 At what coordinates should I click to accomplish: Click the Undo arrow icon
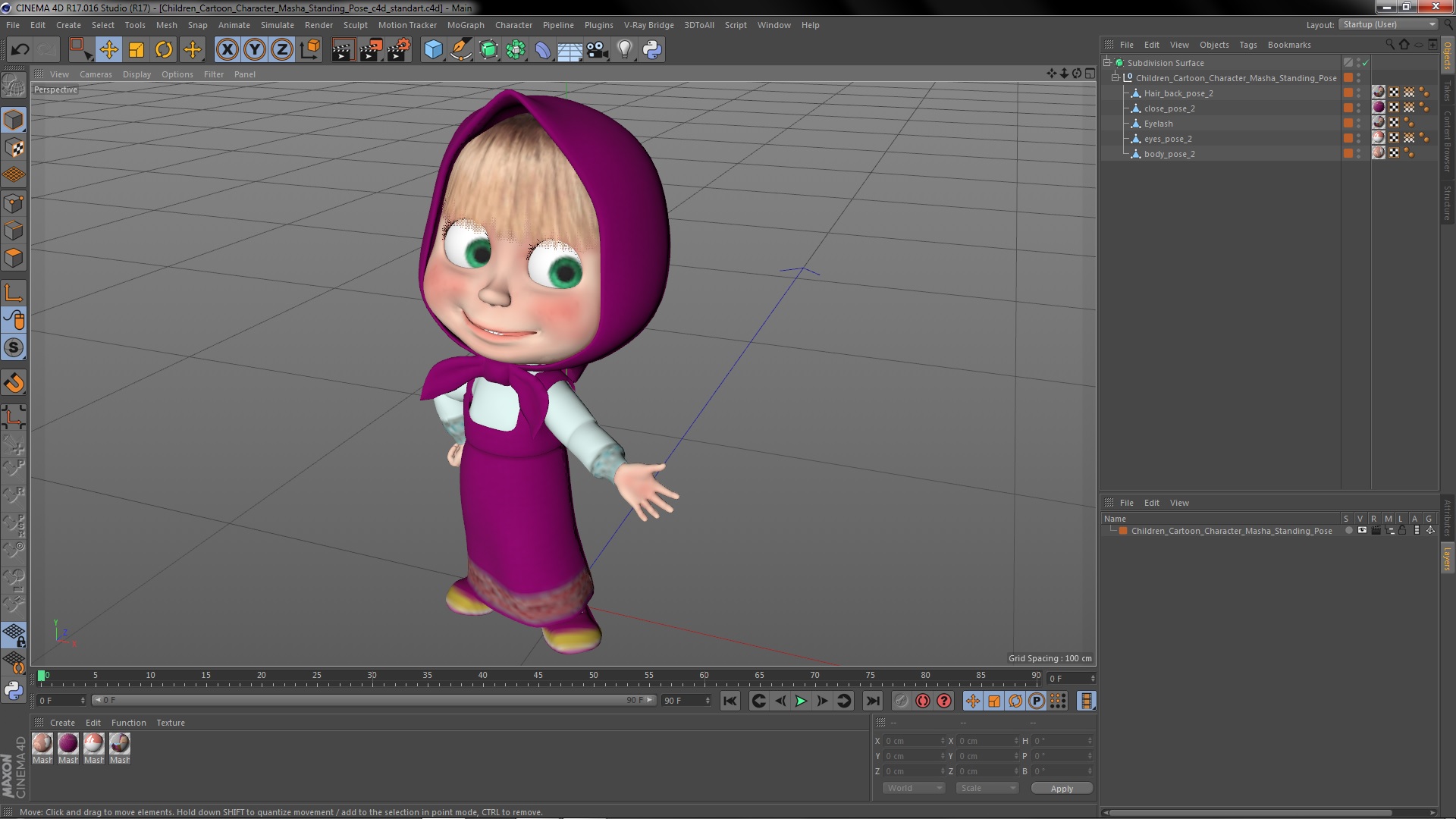(x=20, y=50)
